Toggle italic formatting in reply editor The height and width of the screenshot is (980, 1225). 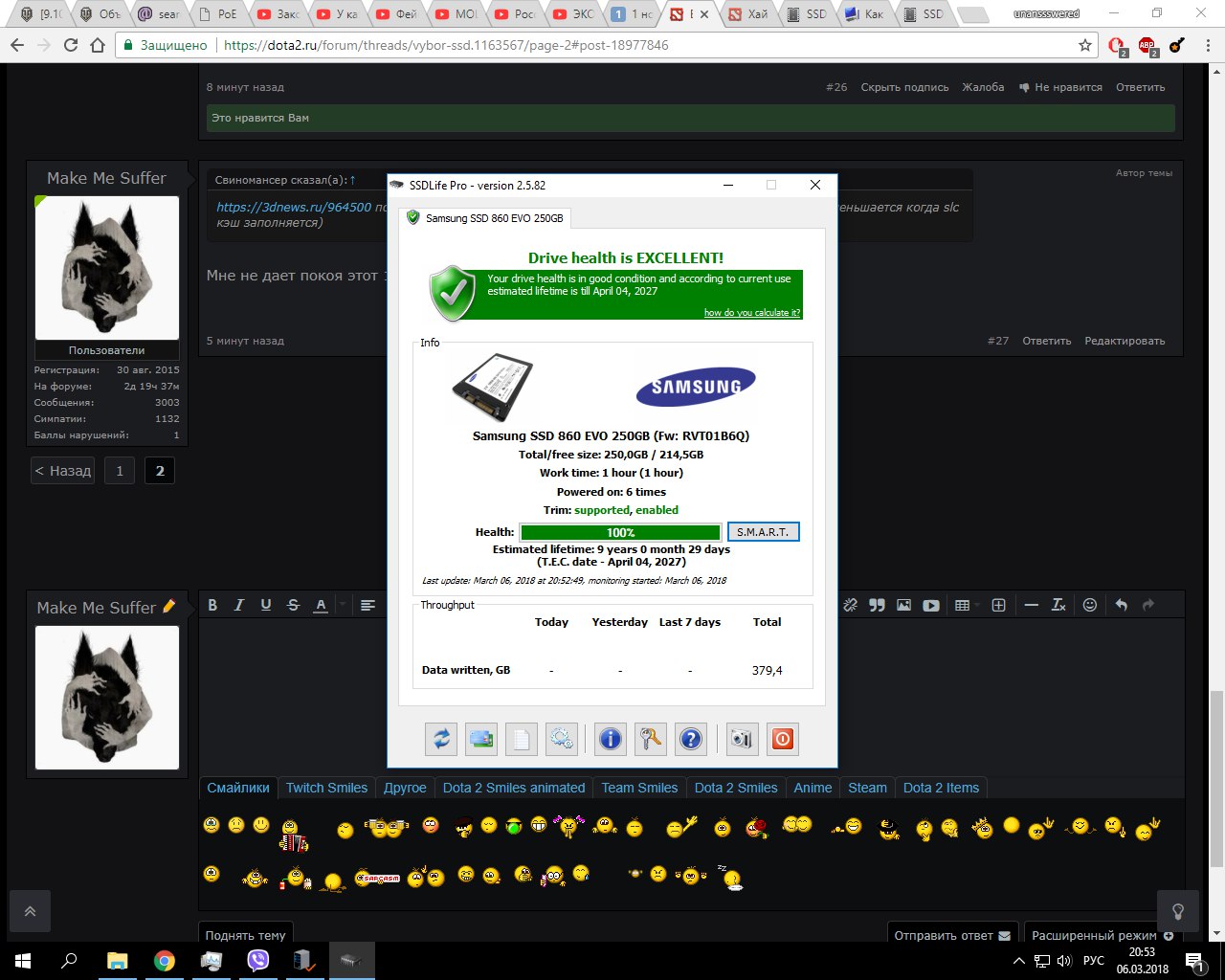(x=239, y=605)
